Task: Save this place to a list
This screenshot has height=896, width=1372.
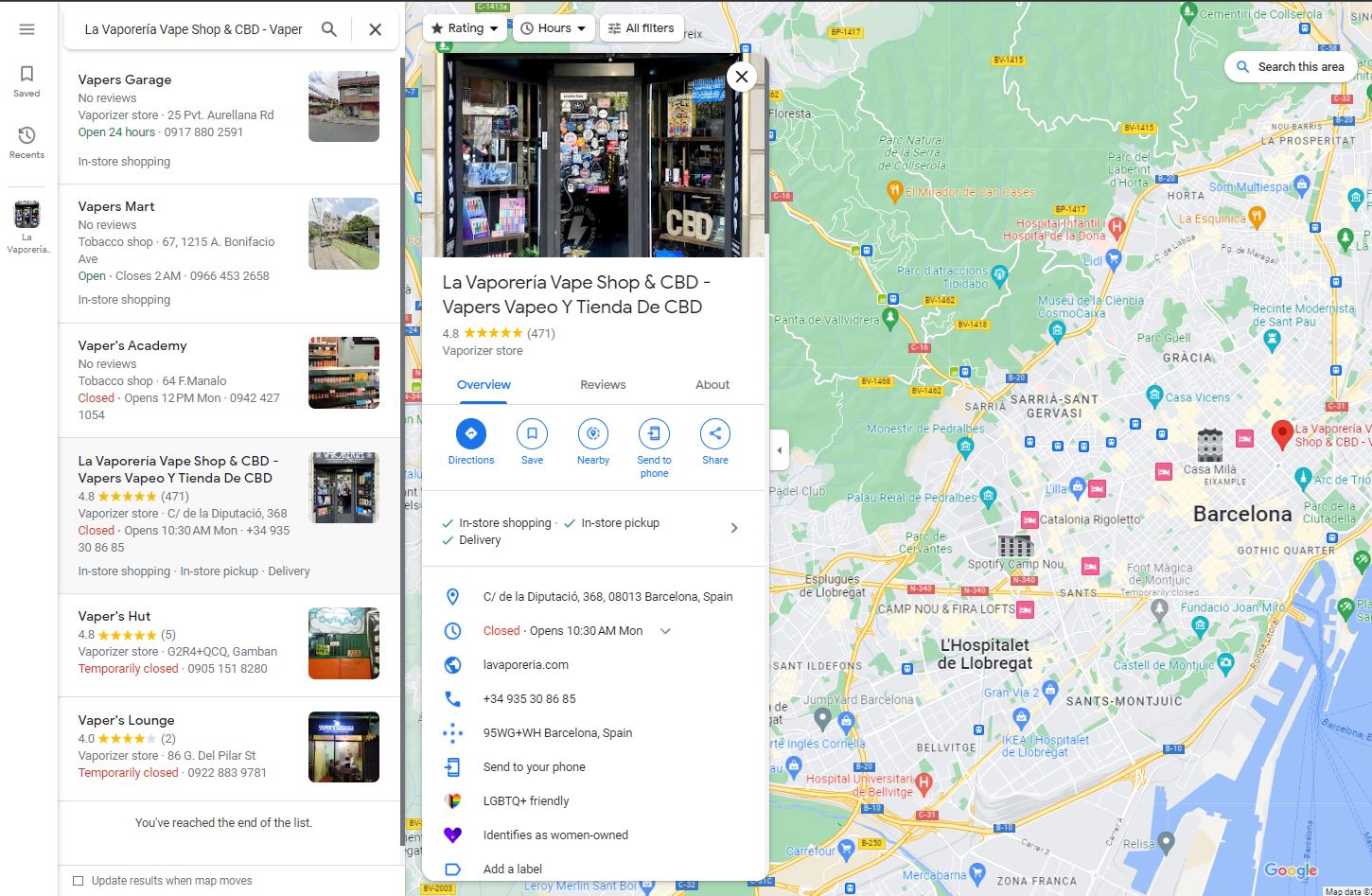Action: point(532,442)
